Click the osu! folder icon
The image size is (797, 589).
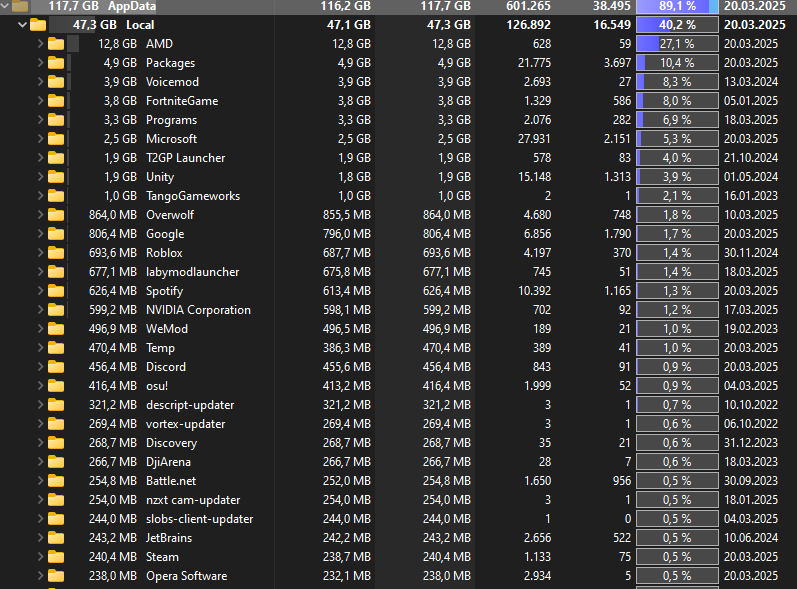coord(56,386)
